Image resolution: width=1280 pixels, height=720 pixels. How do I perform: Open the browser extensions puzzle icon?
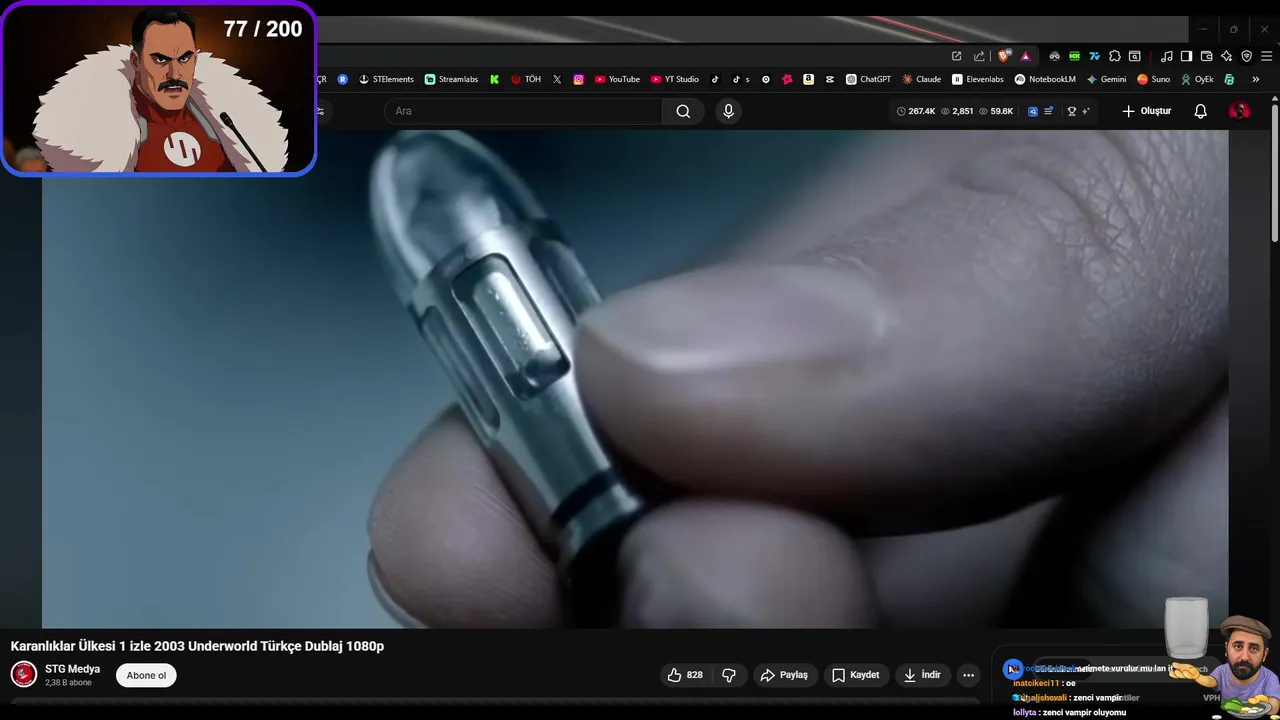1115,56
